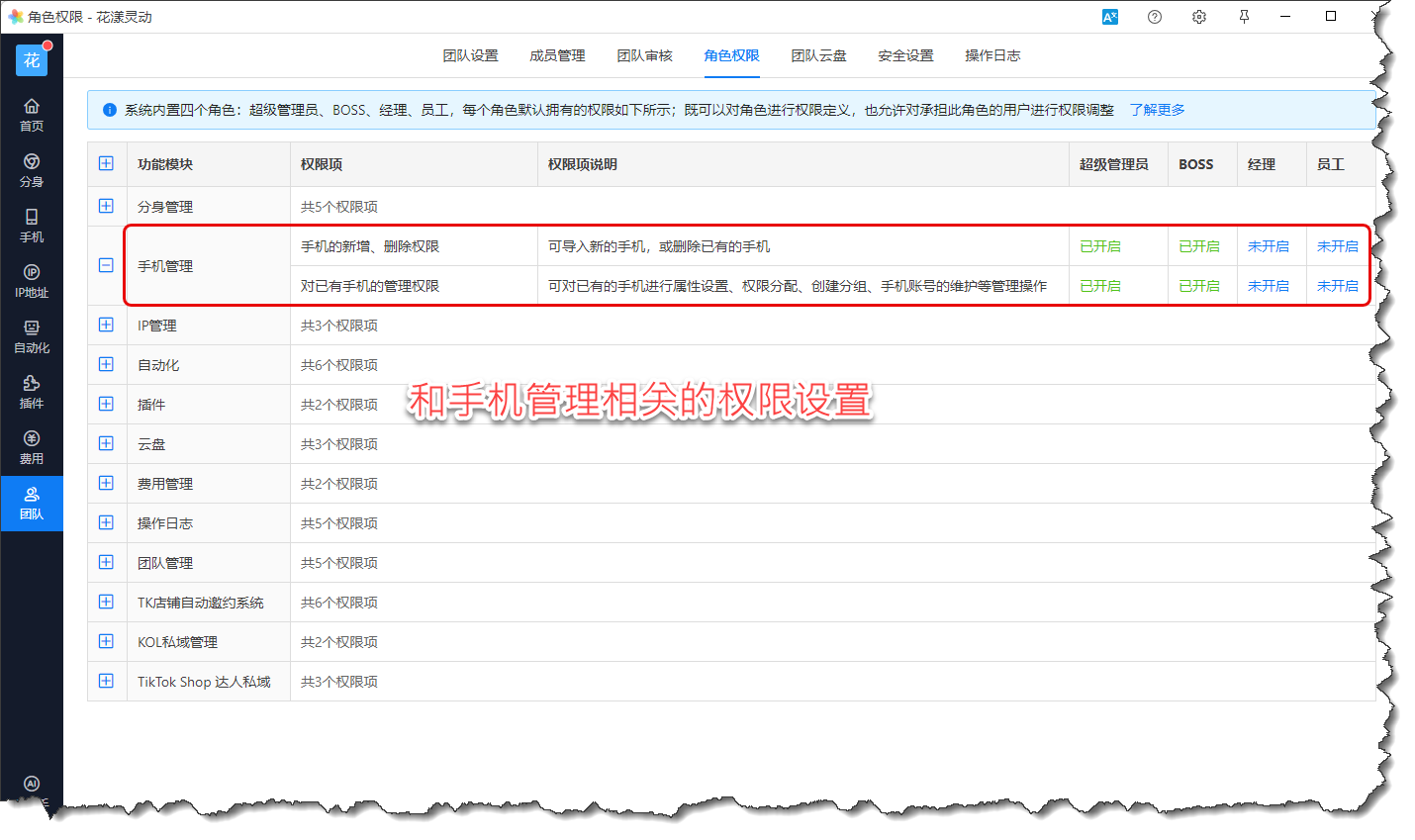Expand the 分身管理 row
1415x840 pixels.
tap(106, 206)
